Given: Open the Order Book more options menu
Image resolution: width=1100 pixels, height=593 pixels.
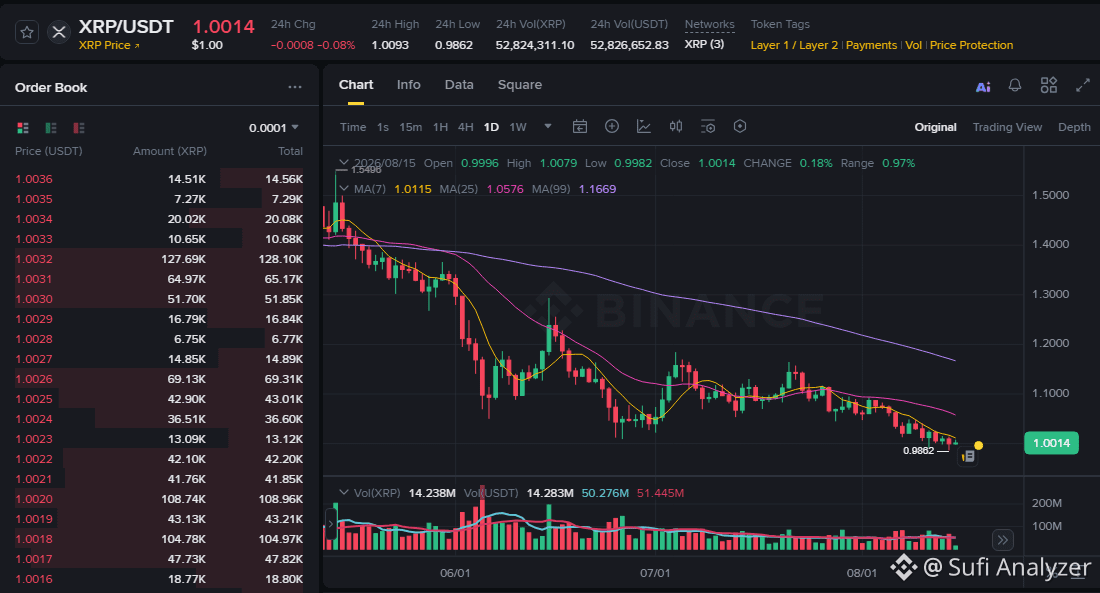Looking at the screenshot, I should point(295,87).
